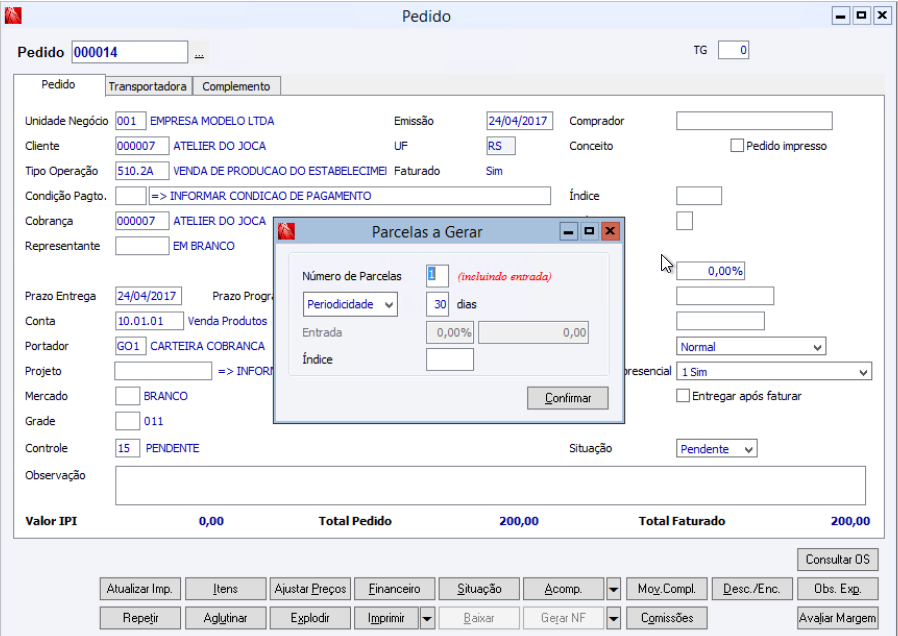Click the Acomp. button
Screen dimensions: 898x636
pos(564,588)
